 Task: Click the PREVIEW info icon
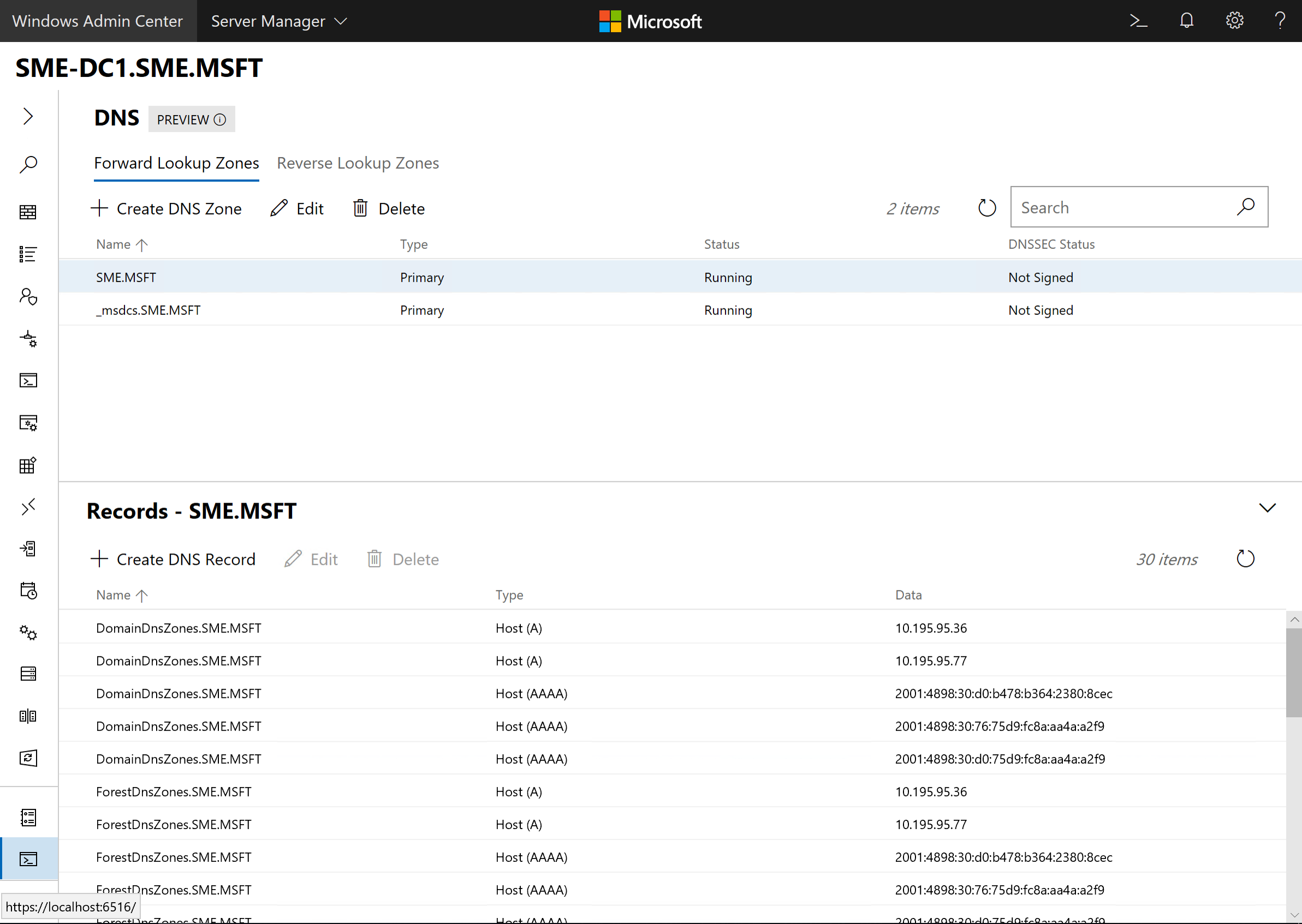click(219, 120)
